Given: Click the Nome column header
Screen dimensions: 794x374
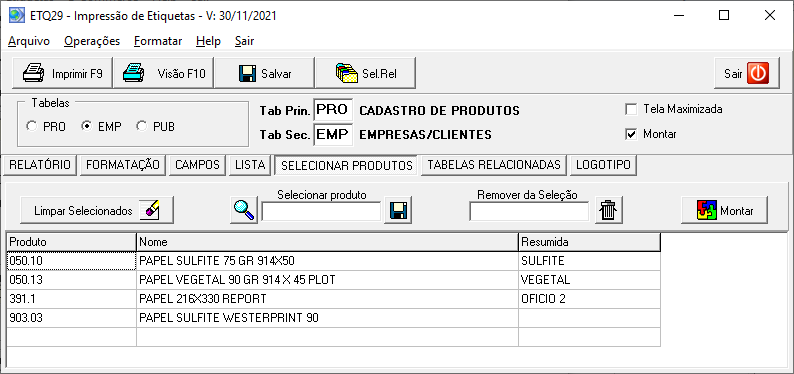Looking at the screenshot, I should click(328, 242).
